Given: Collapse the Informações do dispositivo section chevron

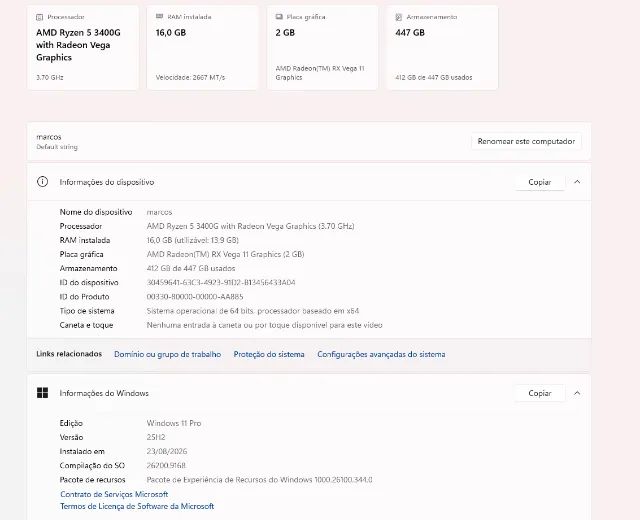Looking at the screenshot, I should point(577,182).
